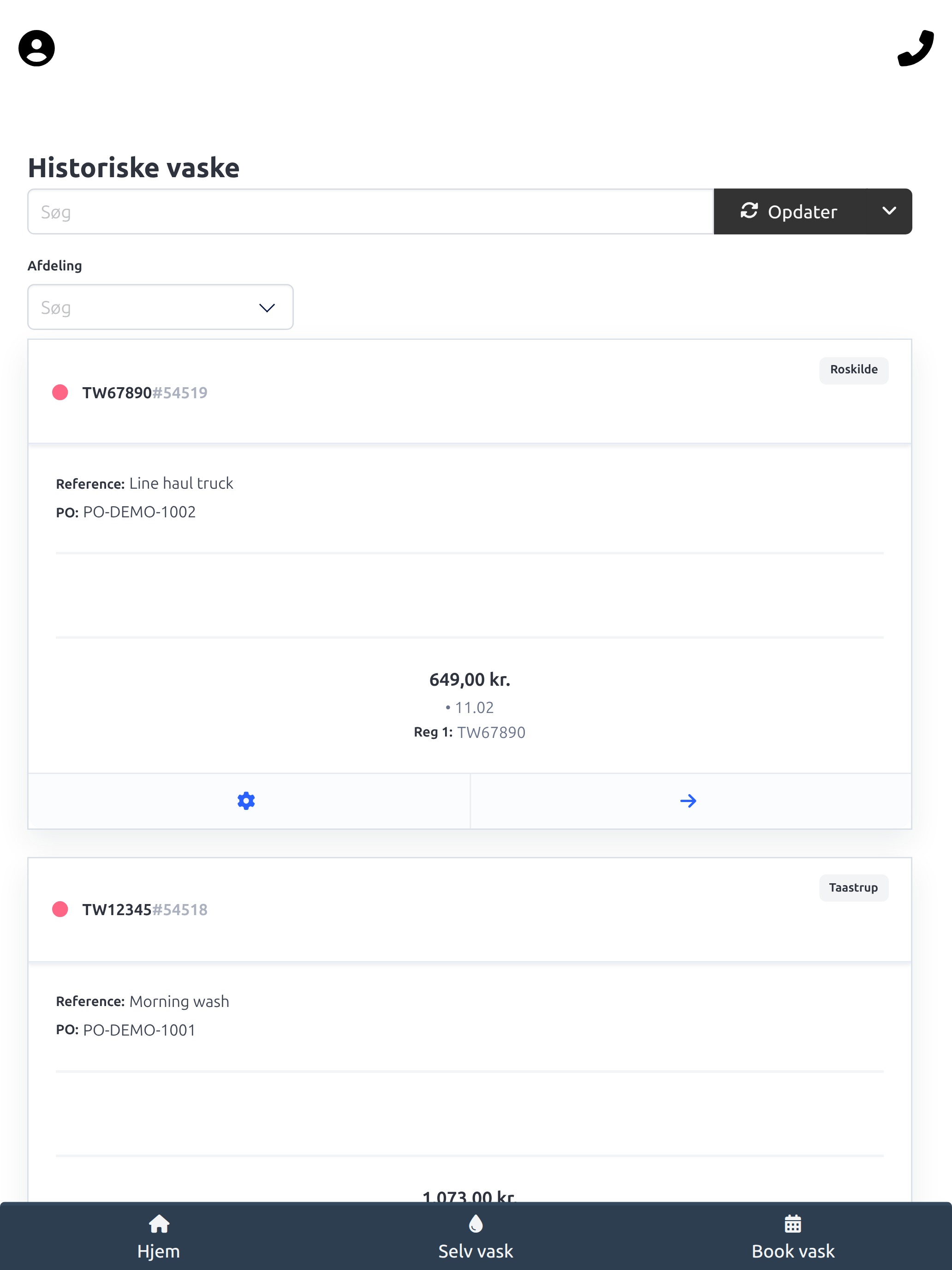Switch to the Hjem tab
The image size is (952, 1270).
pos(159,1236)
